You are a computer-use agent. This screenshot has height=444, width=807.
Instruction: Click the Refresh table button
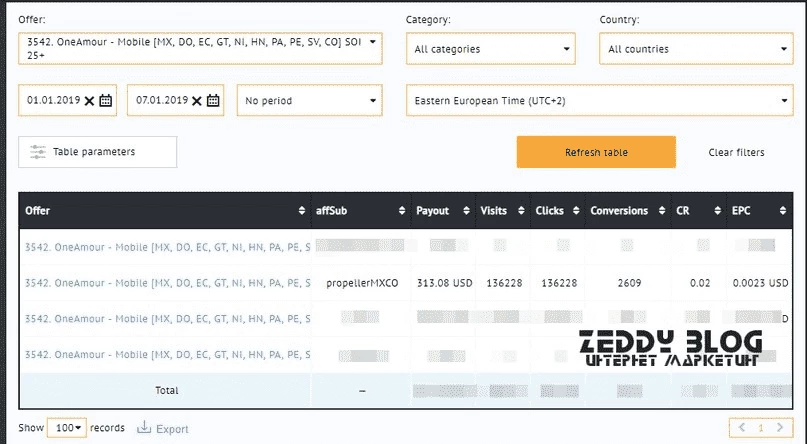tap(596, 152)
